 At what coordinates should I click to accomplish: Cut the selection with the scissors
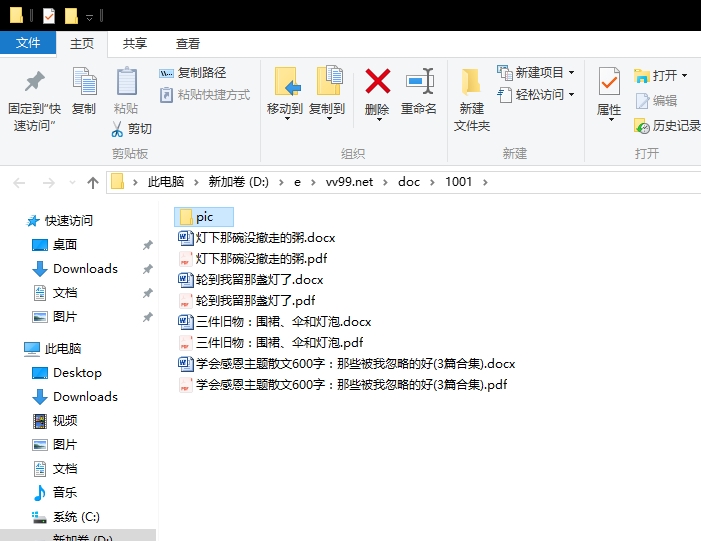[x=131, y=129]
